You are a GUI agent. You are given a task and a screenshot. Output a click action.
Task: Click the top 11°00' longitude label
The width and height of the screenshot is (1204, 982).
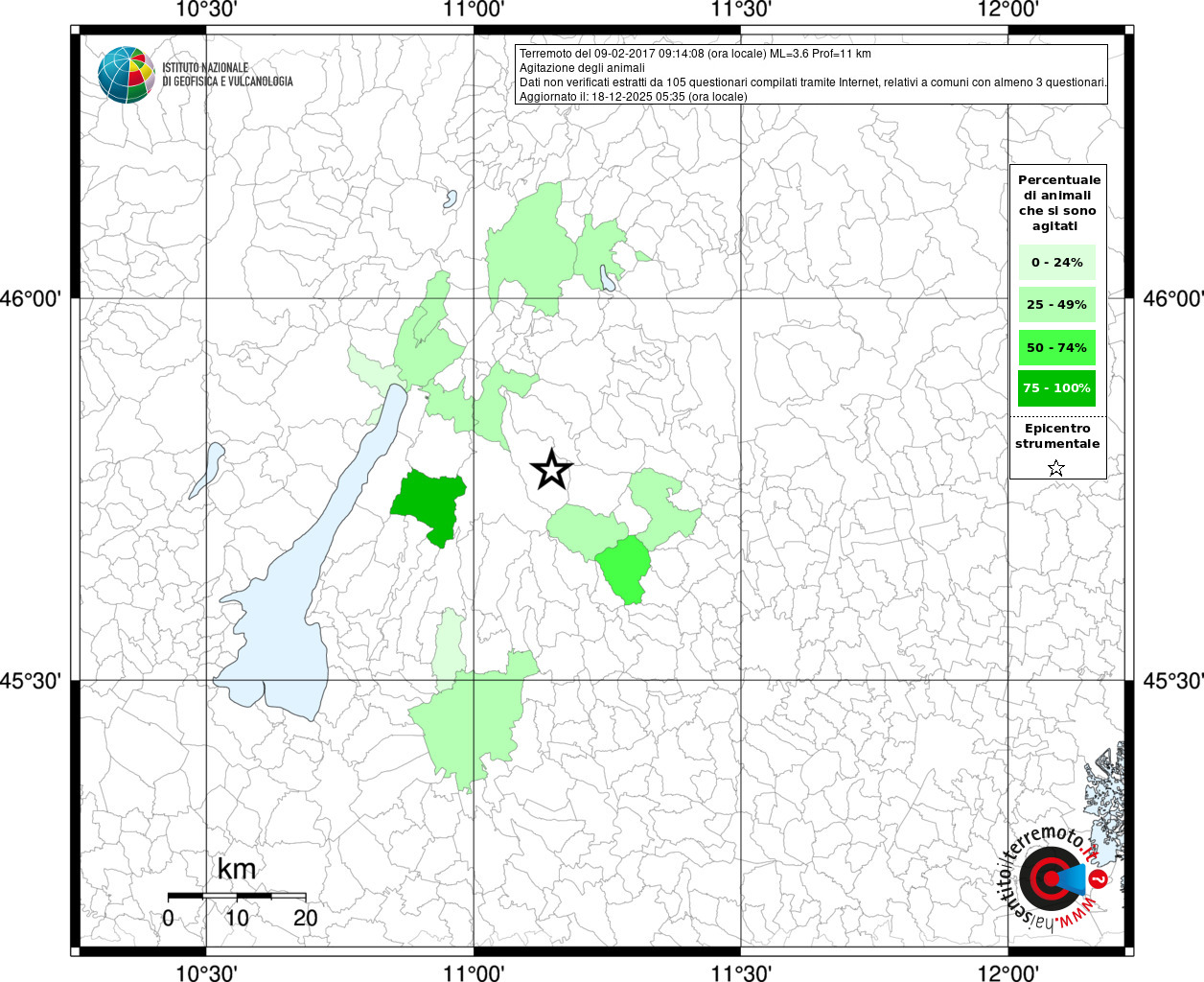474,11
